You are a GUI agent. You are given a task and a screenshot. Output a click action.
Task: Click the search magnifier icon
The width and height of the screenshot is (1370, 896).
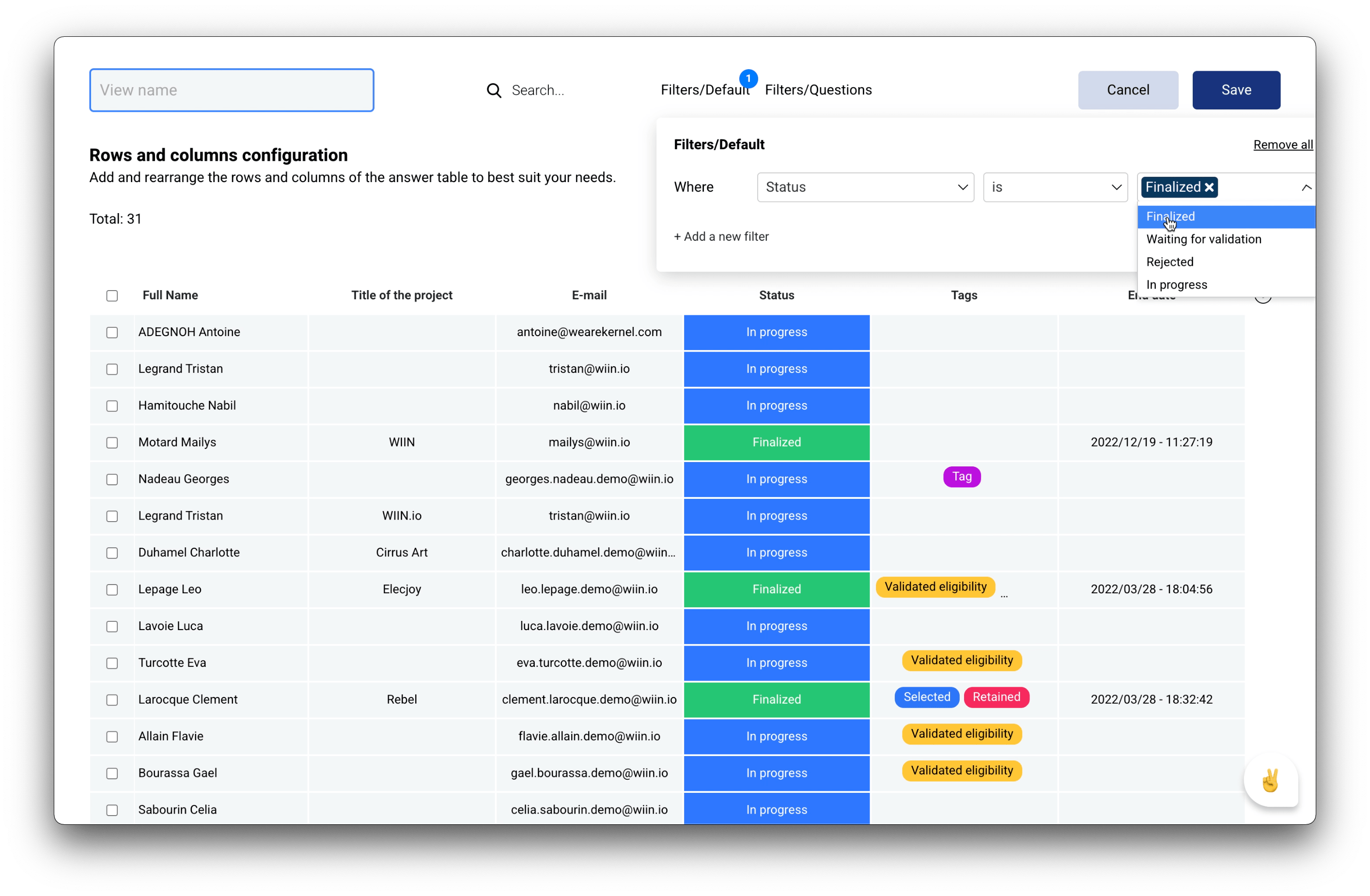click(493, 91)
